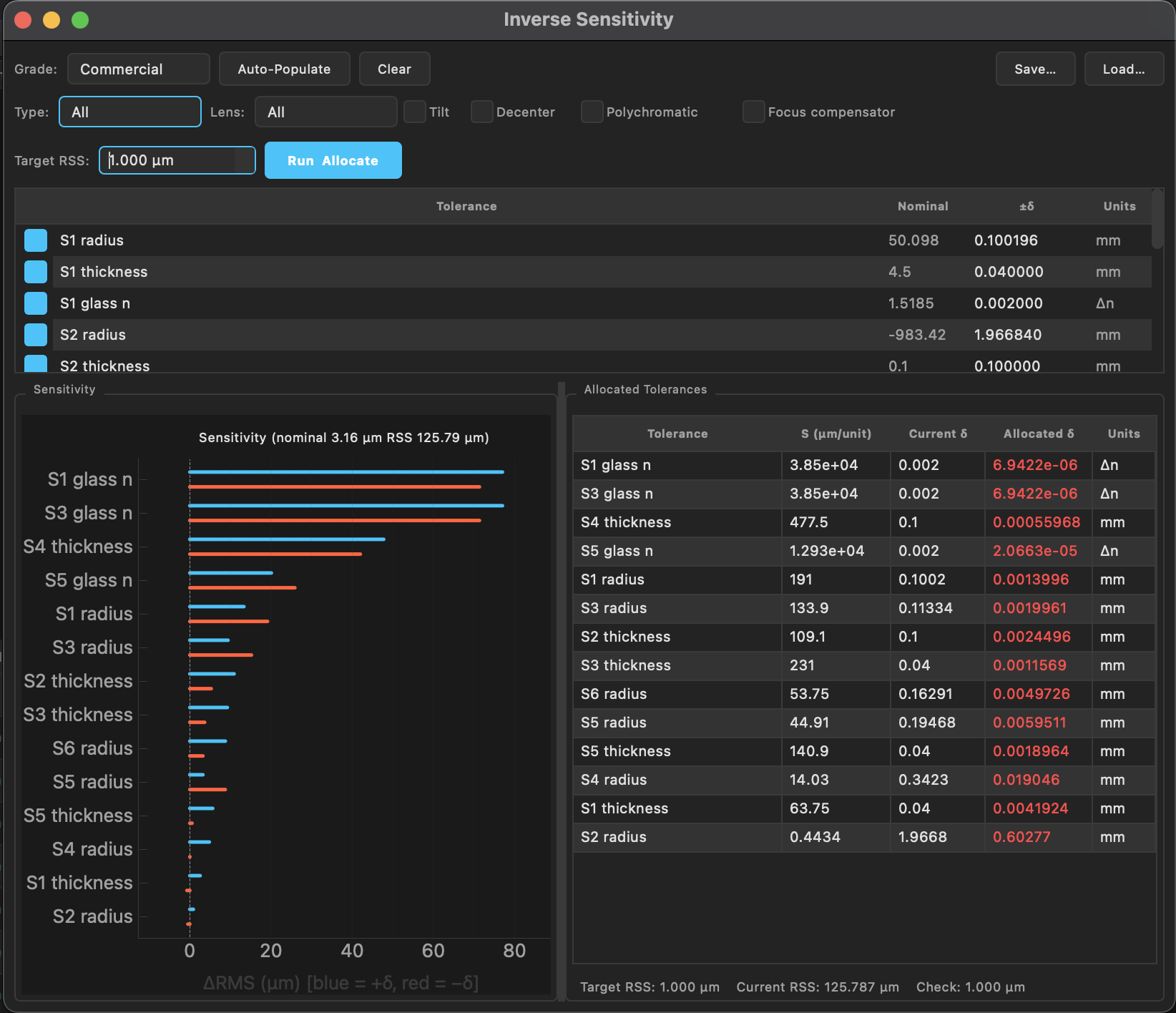
Task: Open the Type filter dropdown
Action: (x=129, y=112)
